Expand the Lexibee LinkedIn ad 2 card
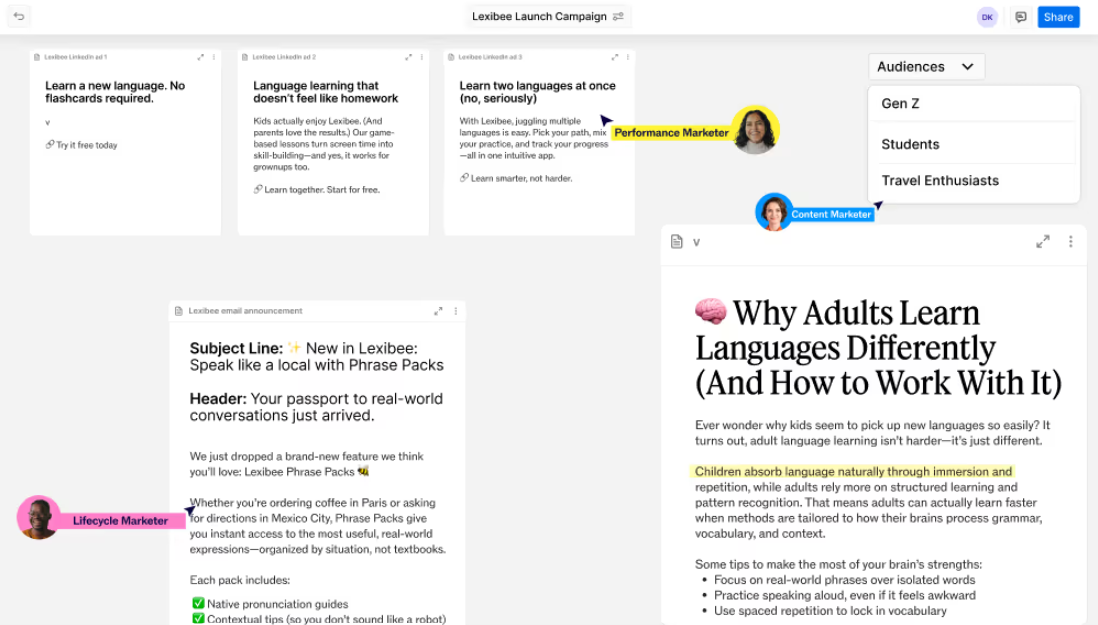Screen dimensions: 1098x625 click(x=408, y=57)
